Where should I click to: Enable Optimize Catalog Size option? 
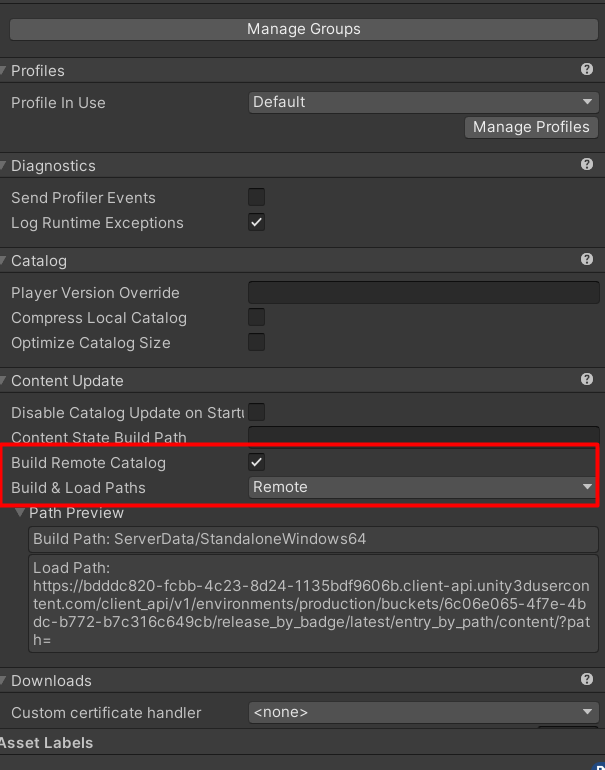[257, 343]
